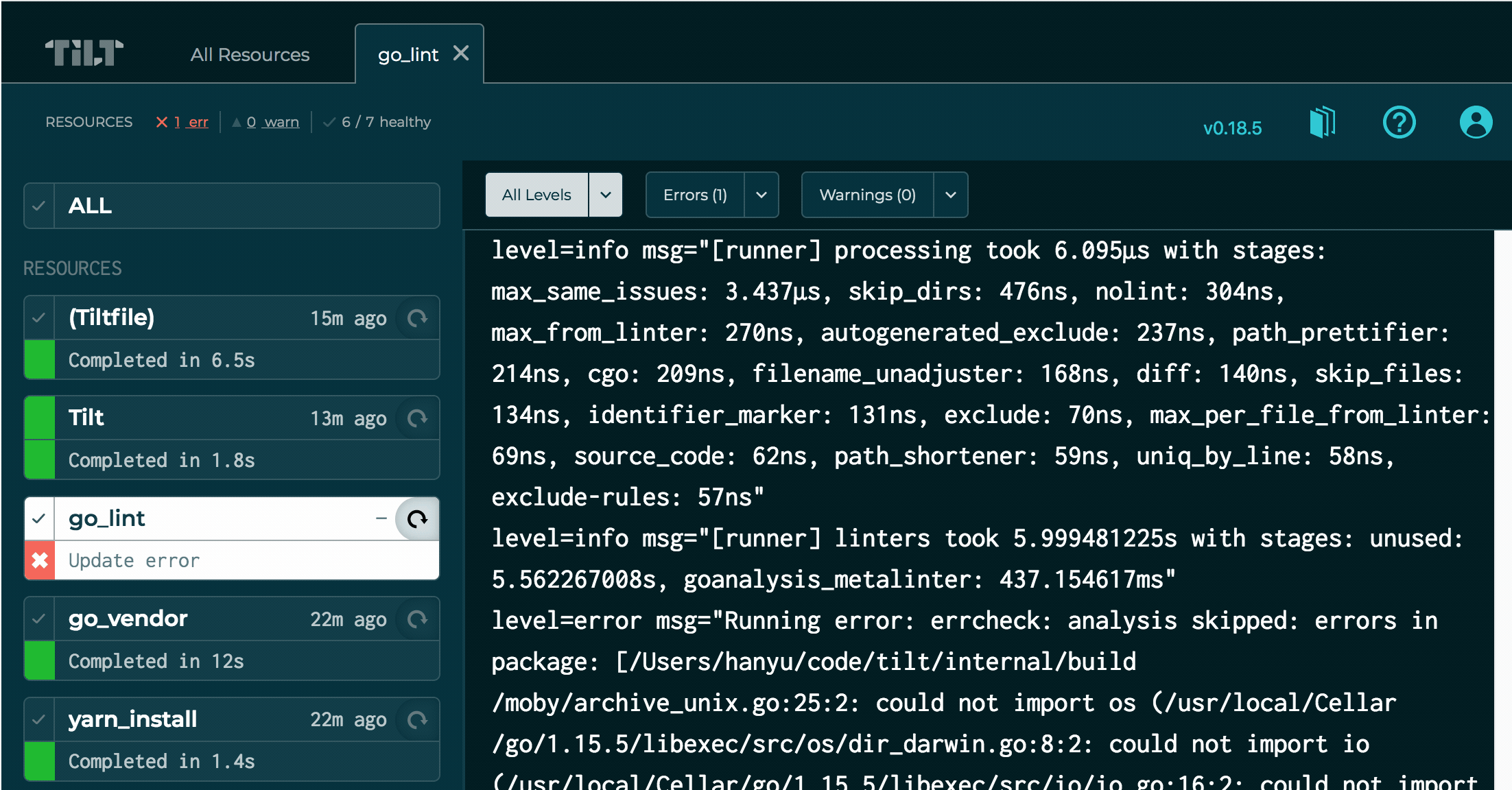Toggle the checkmark beside (Tiltfile)

39,318
